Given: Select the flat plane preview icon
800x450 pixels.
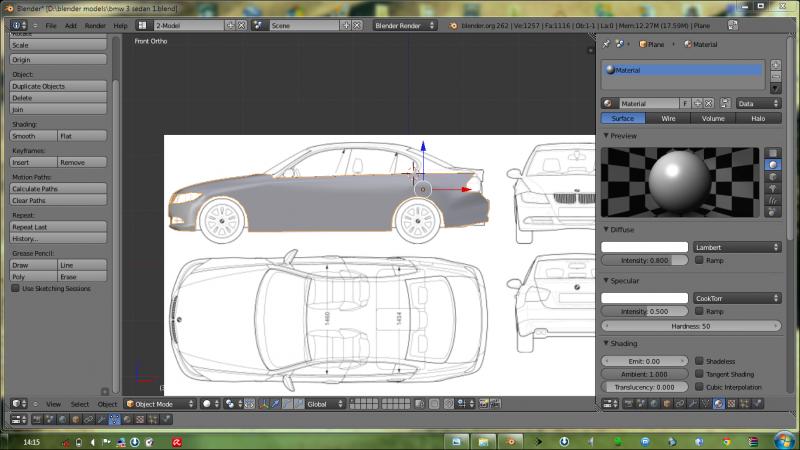Looking at the screenshot, I should click(772, 153).
